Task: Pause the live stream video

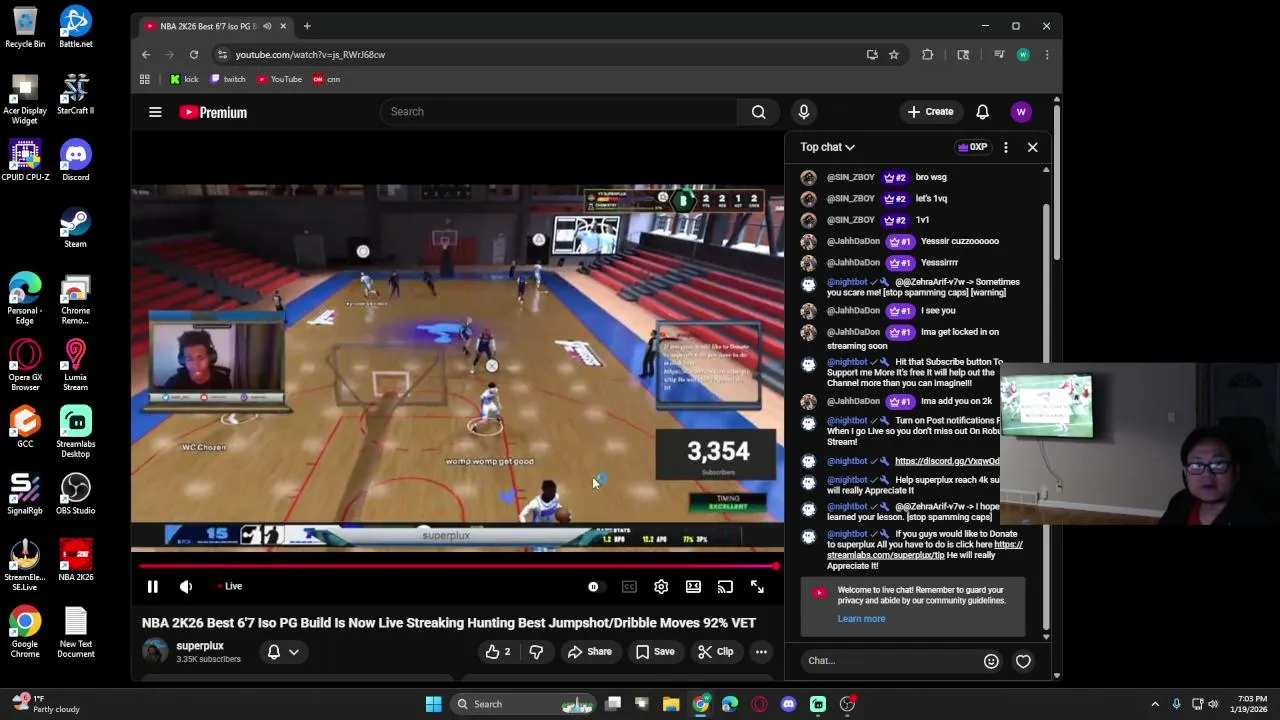Action: tap(152, 587)
